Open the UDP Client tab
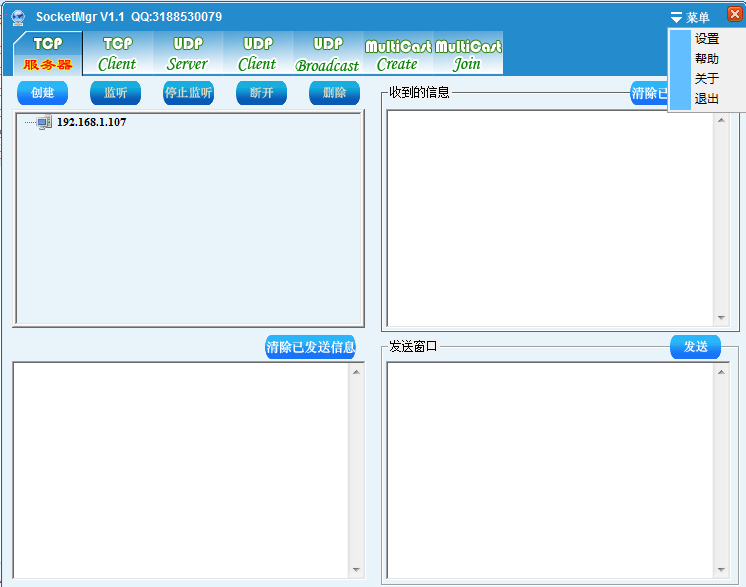 [x=257, y=54]
